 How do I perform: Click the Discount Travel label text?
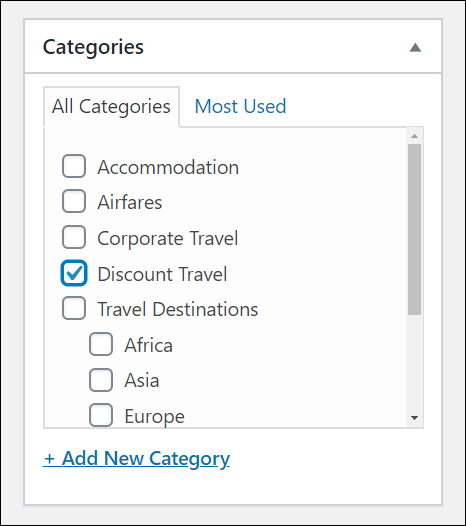pyautogui.click(x=162, y=274)
